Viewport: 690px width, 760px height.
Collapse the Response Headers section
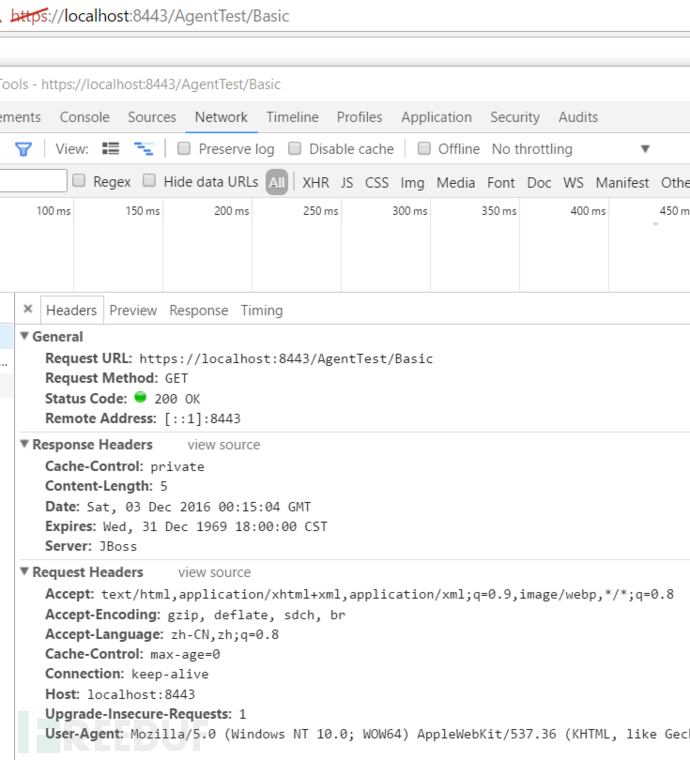tap(24, 443)
